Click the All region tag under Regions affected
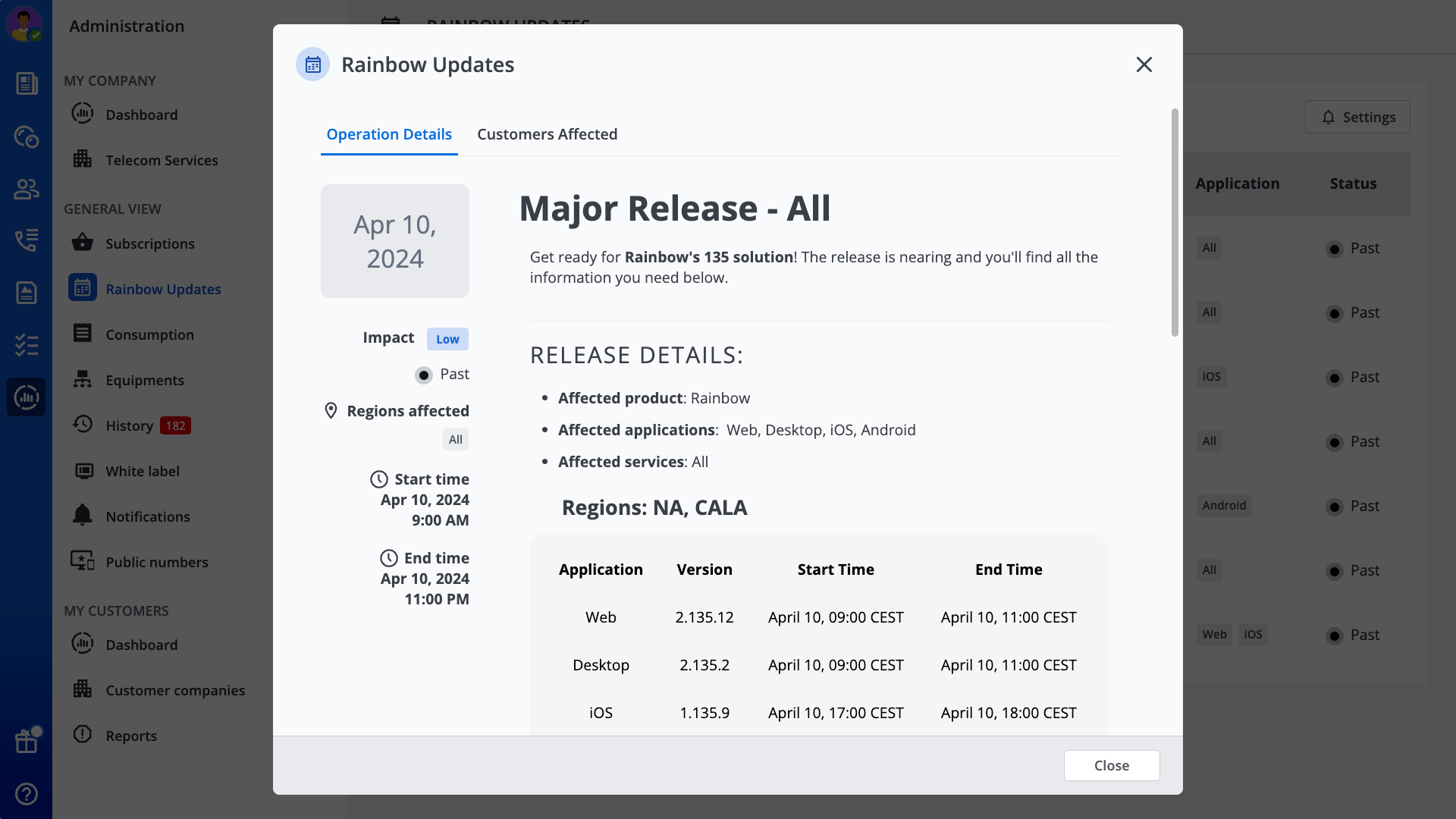This screenshot has height=819, width=1456. (x=455, y=439)
